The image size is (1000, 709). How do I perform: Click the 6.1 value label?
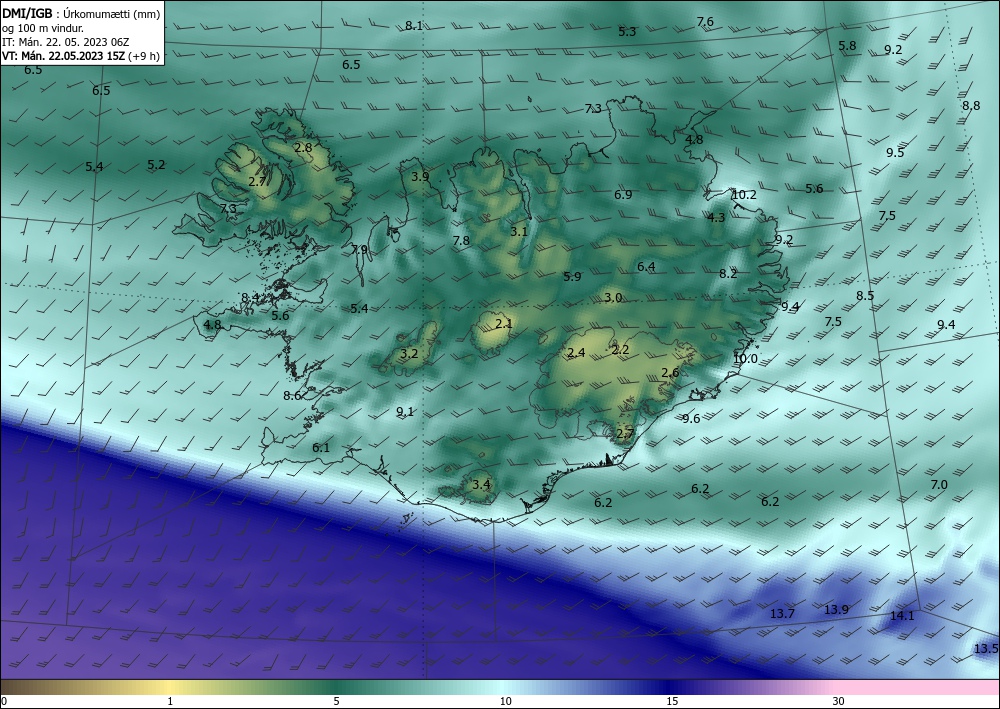tap(321, 448)
